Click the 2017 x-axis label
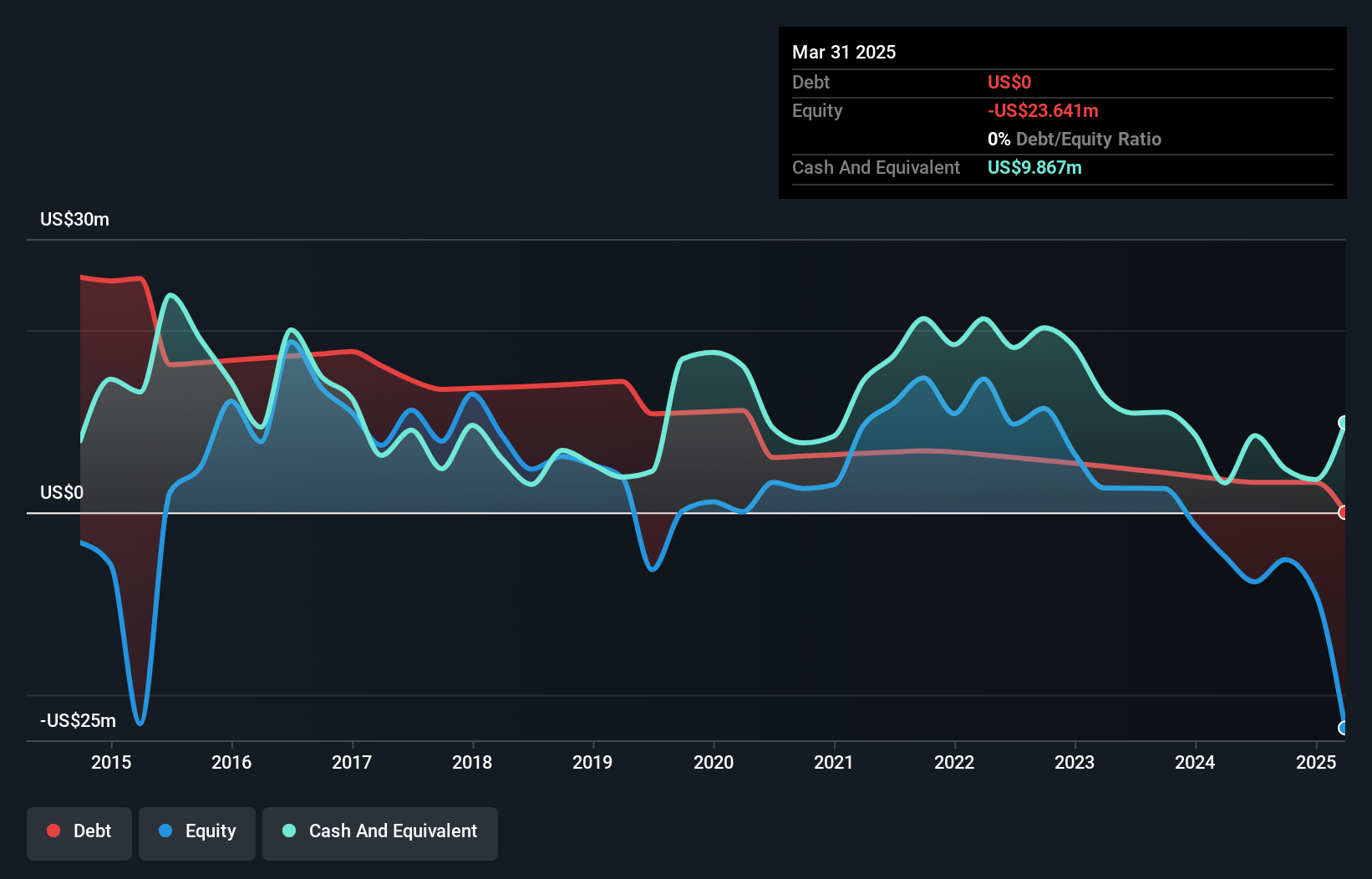The width and height of the screenshot is (1372, 879). [352, 762]
